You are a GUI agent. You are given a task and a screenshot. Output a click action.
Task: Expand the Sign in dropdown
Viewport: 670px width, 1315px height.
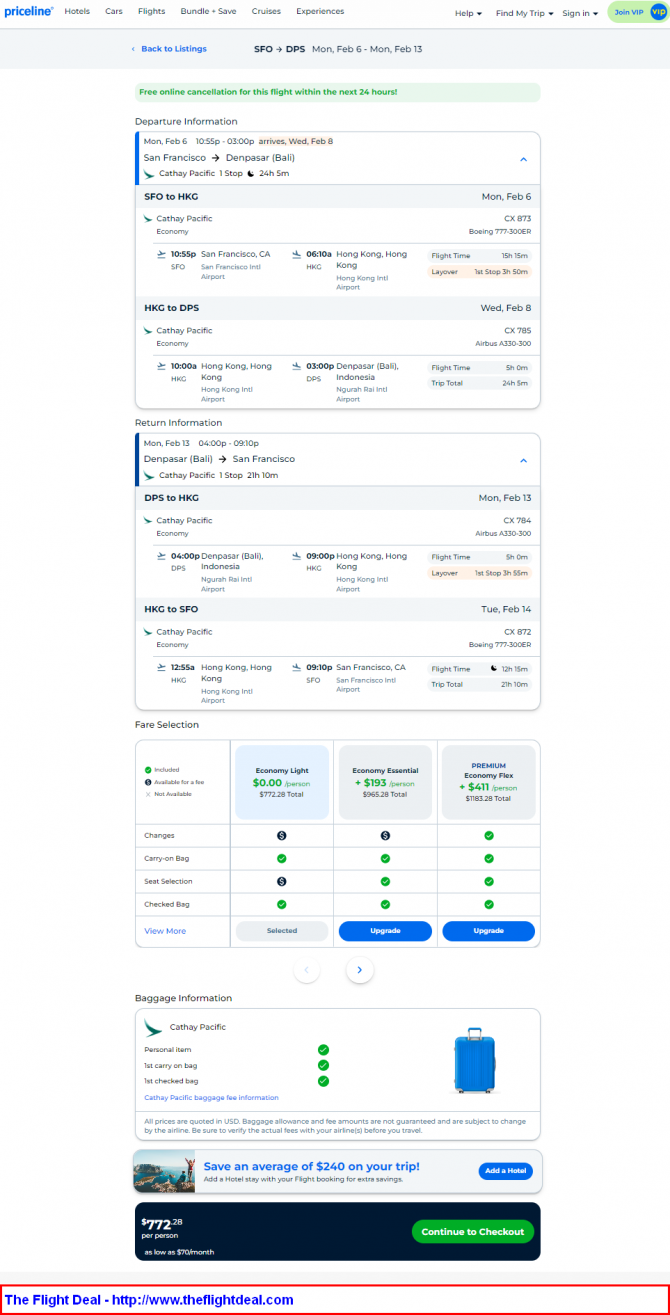coord(580,14)
